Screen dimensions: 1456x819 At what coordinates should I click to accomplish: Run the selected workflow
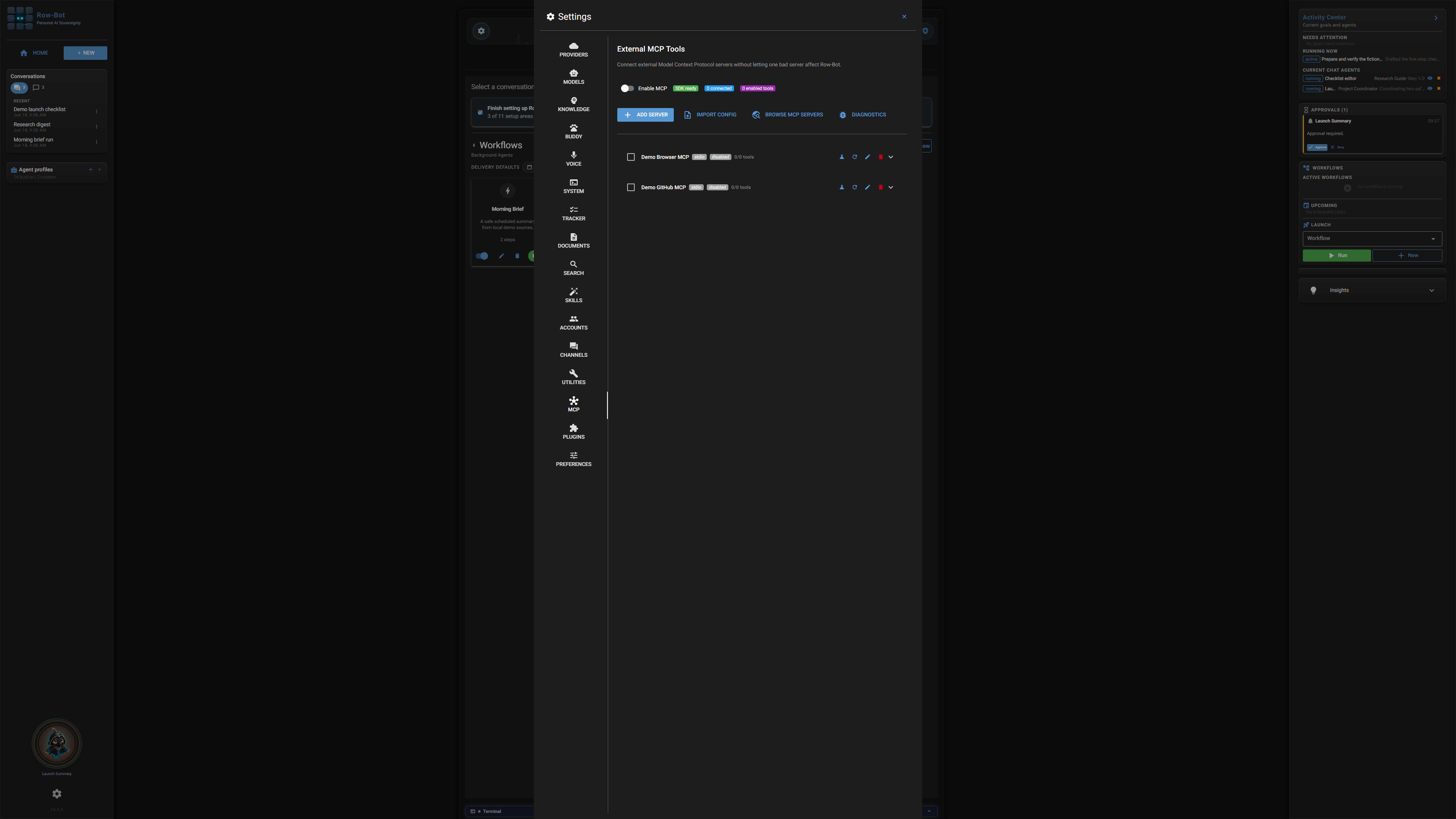click(1336, 256)
